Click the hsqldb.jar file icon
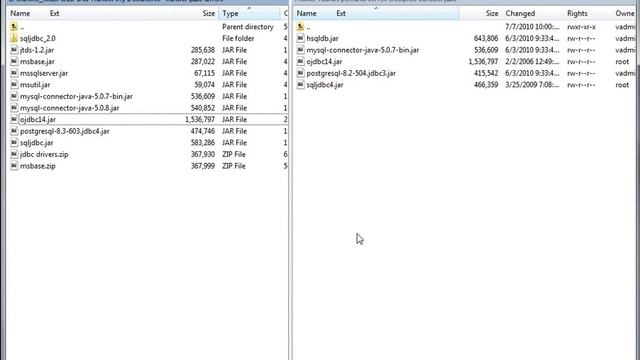Viewport: 640px width, 360px height. pos(300,38)
